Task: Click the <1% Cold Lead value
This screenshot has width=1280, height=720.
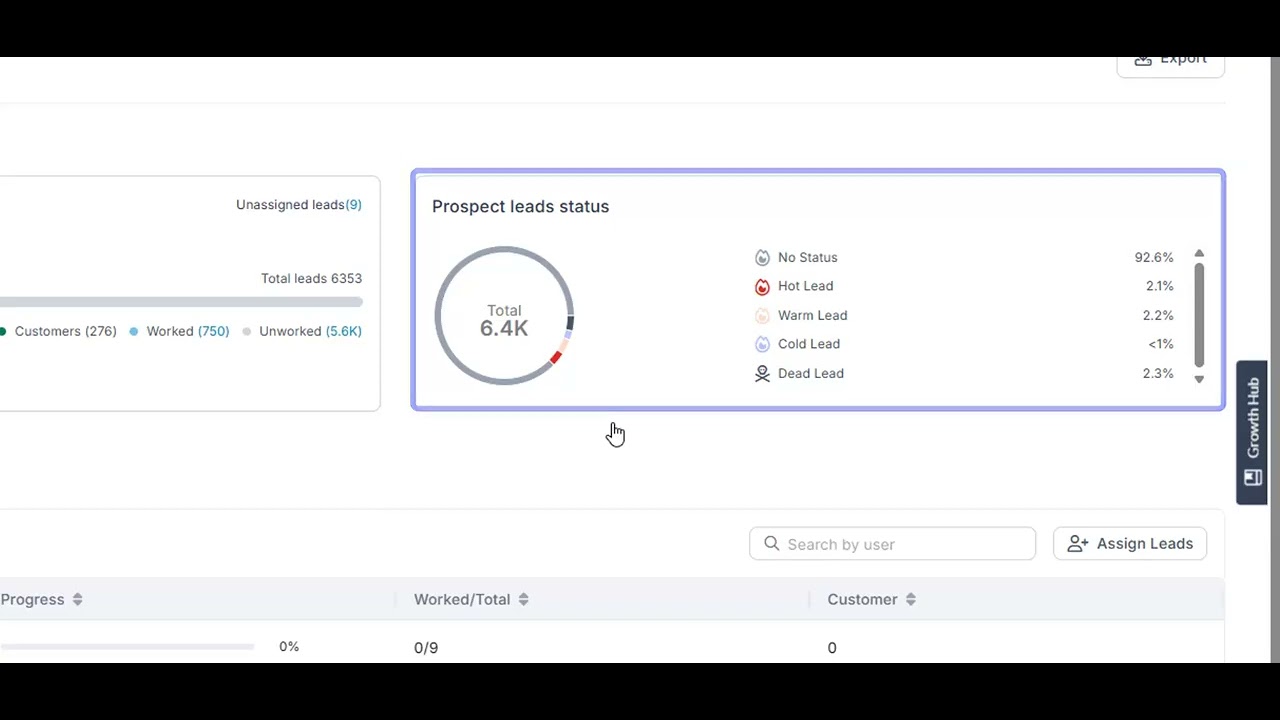Action: coord(1161,344)
